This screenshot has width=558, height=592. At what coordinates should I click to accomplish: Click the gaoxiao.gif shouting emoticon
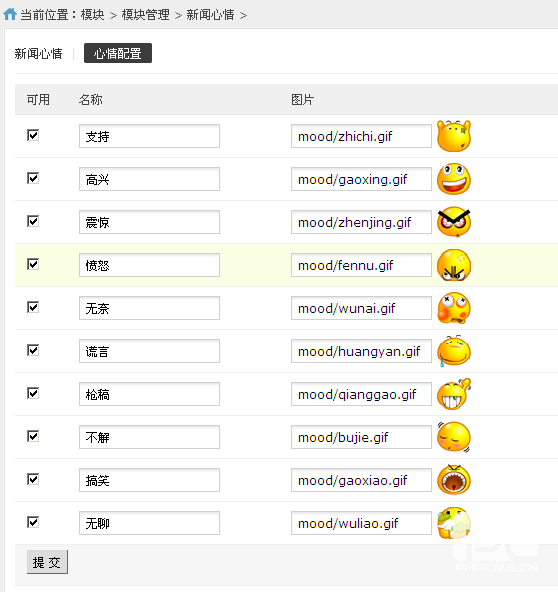coord(454,480)
